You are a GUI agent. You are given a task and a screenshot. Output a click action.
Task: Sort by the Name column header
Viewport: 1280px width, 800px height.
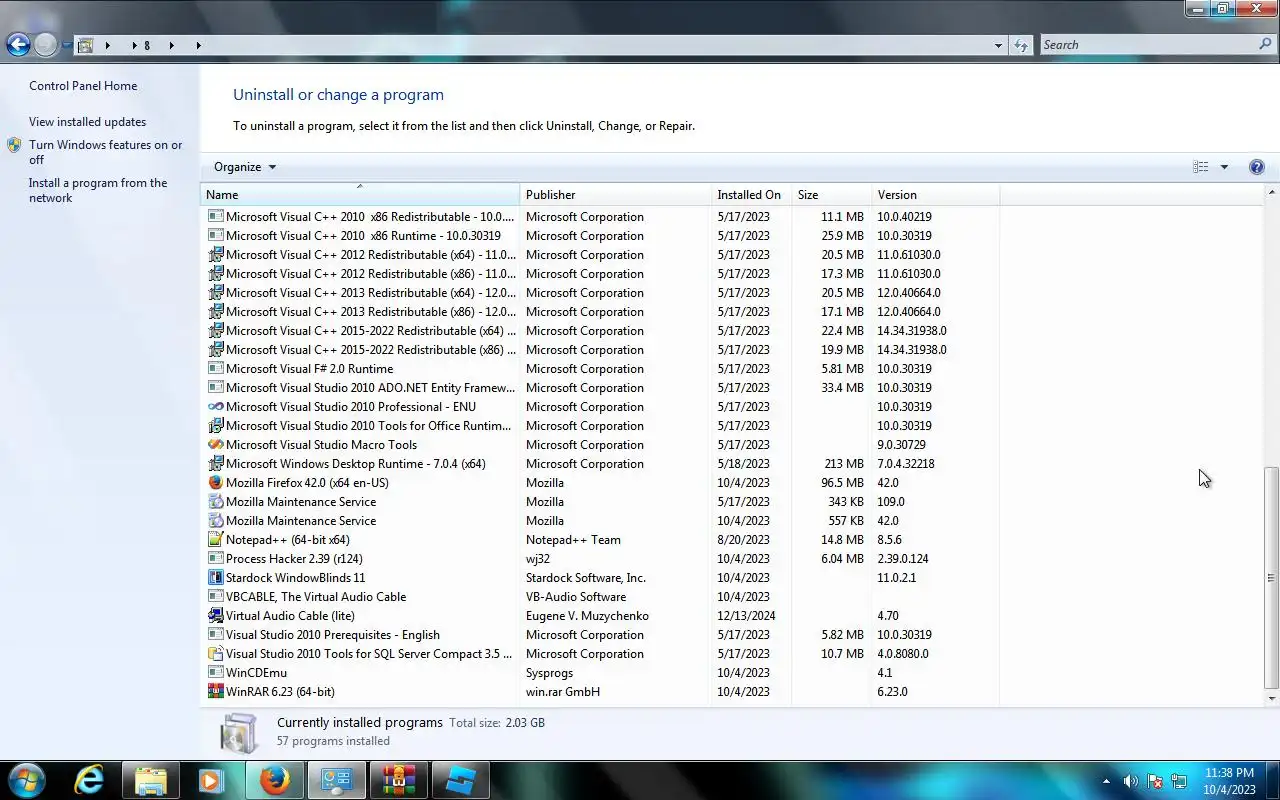pos(360,195)
